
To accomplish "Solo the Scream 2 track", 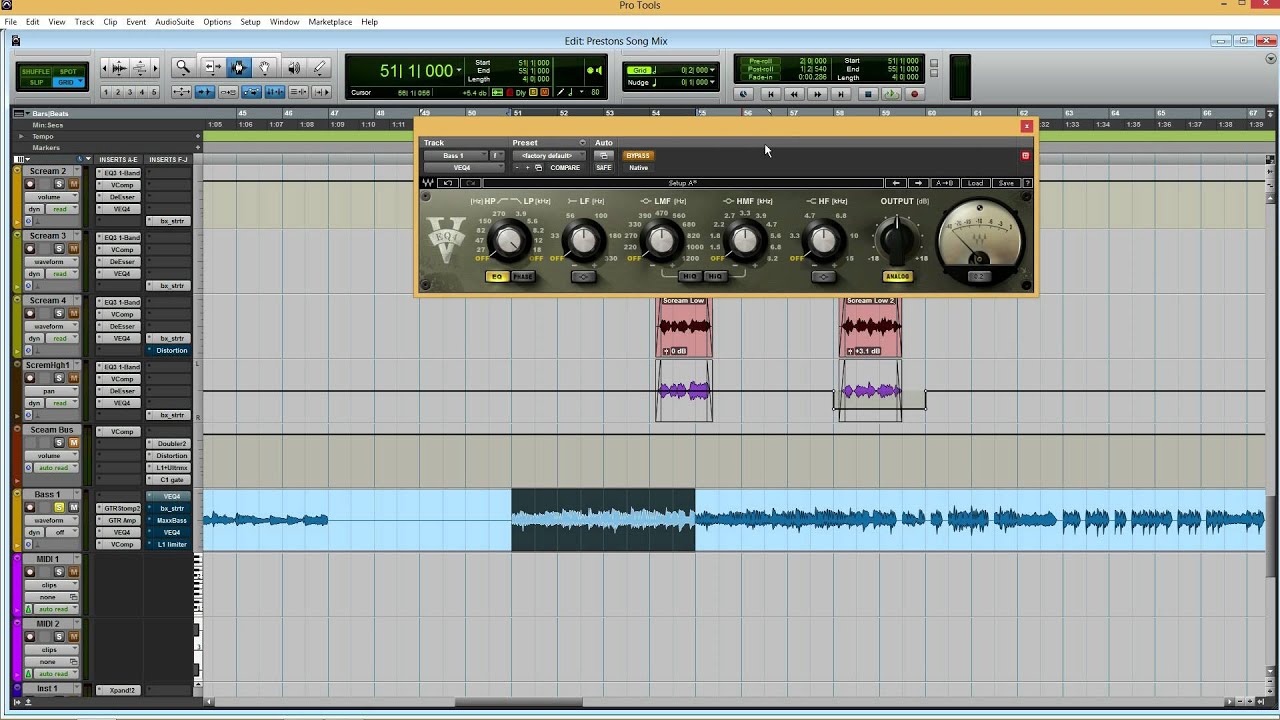I will coord(59,184).
